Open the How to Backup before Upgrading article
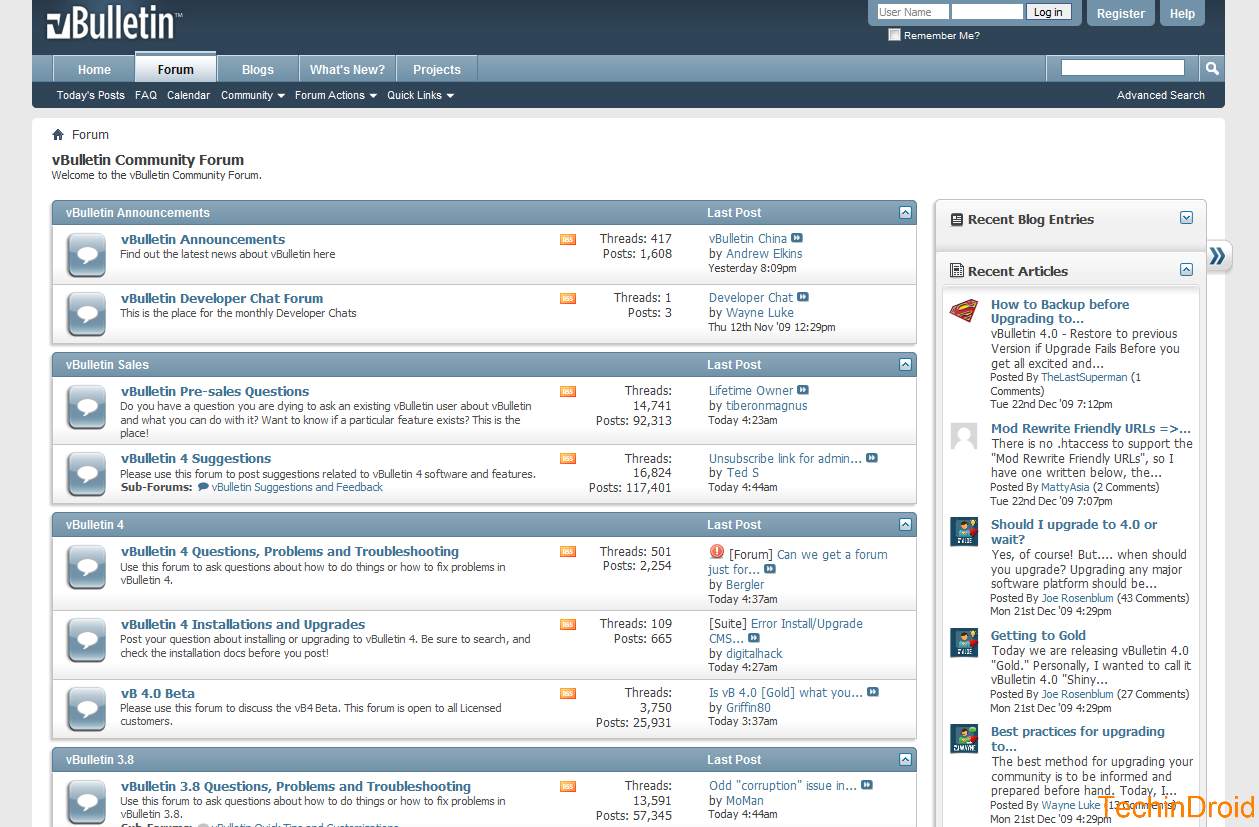The width and height of the screenshot is (1259, 827). click(x=1060, y=311)
